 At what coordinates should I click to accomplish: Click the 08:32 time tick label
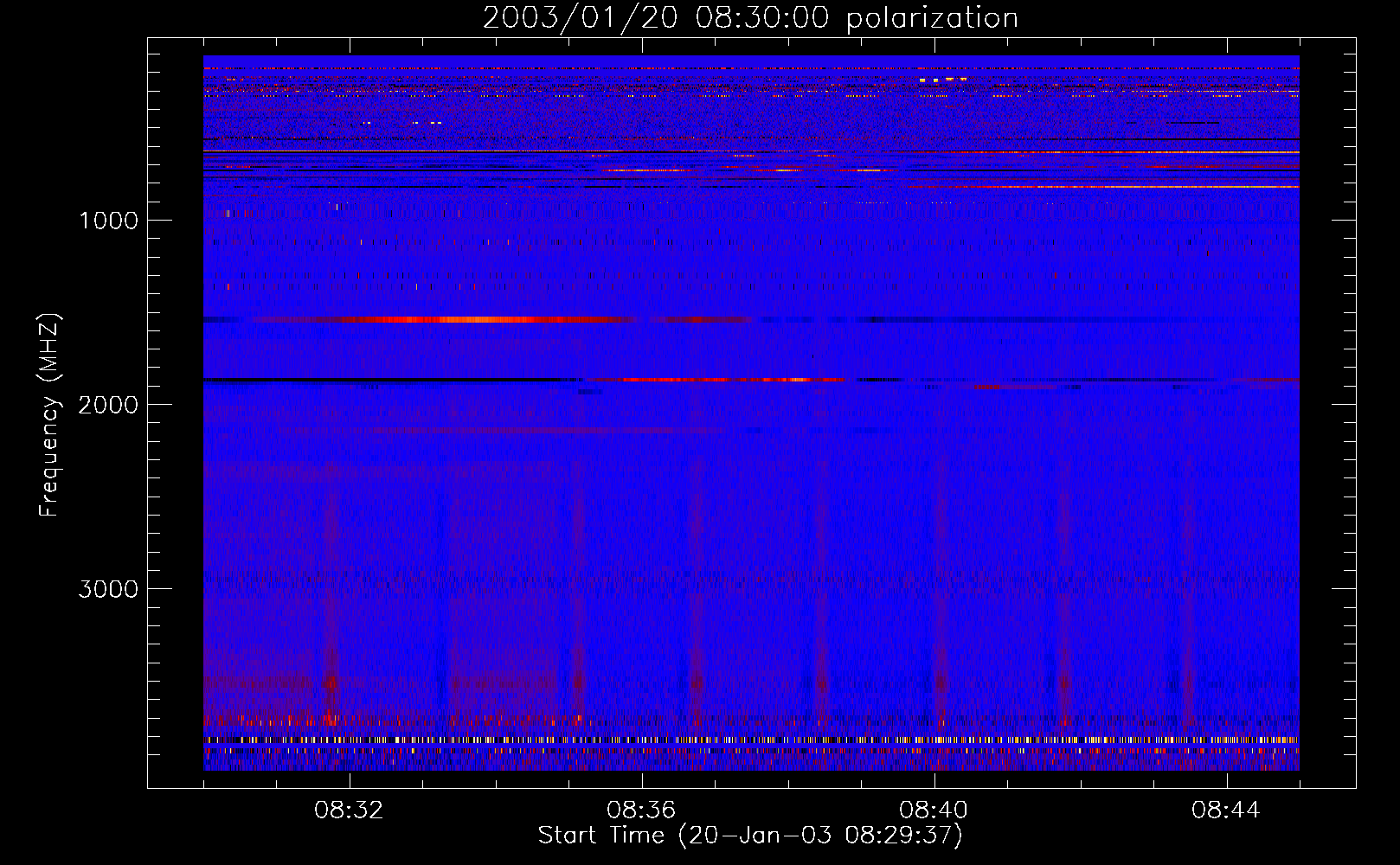point(349,811)
